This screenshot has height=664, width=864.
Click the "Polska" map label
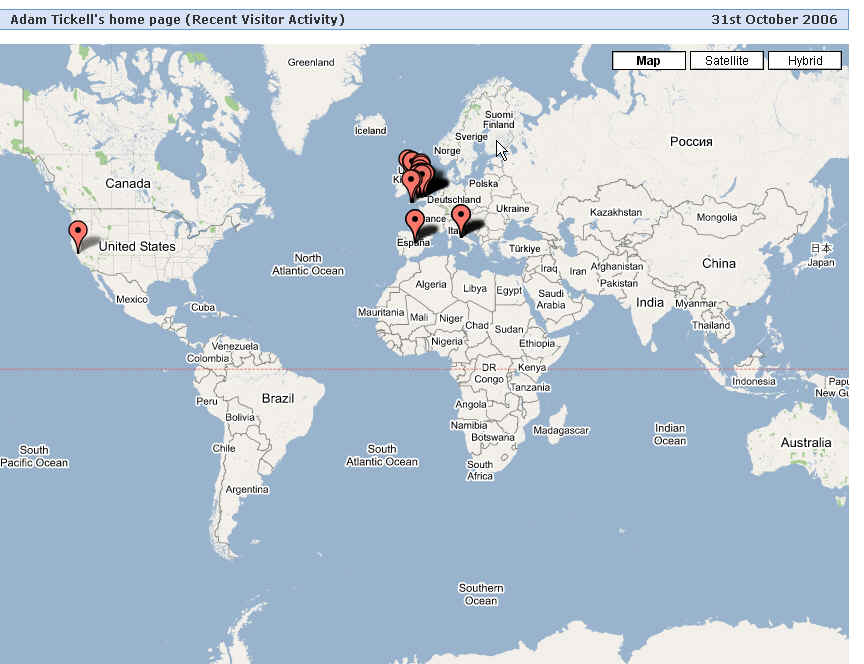point(483,183)
